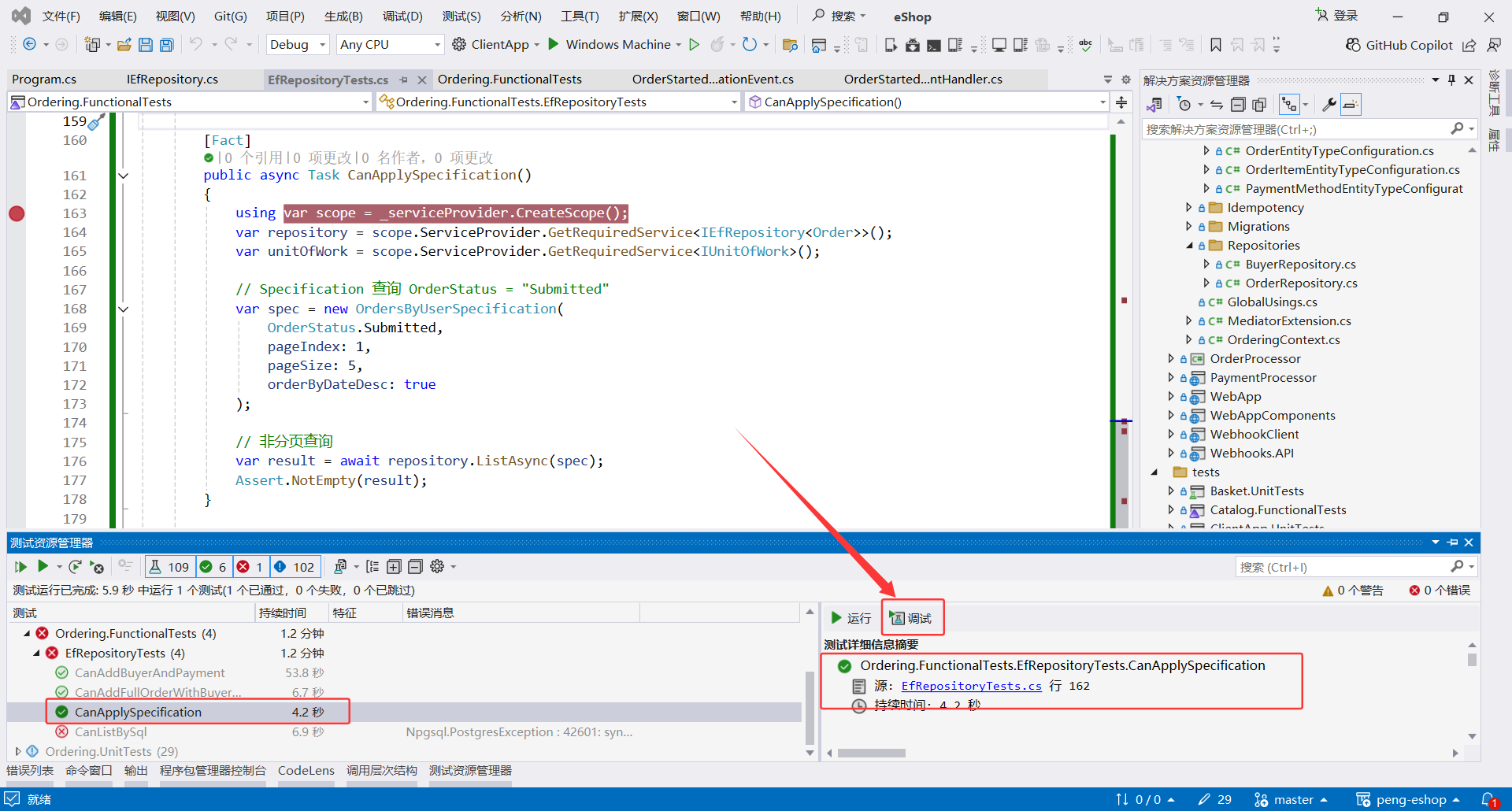Click the Collapse All icon in Solution Explorer
The width and height of the screenshot is (1512, 811).
click(x=1238, y=105)
